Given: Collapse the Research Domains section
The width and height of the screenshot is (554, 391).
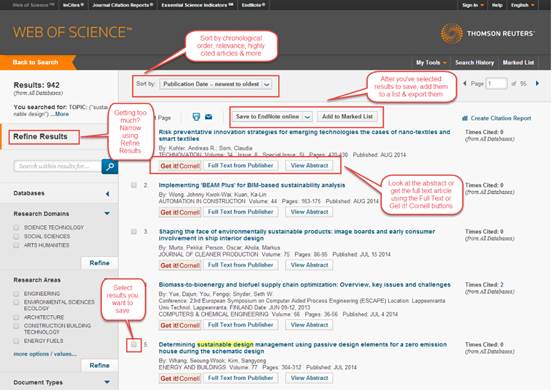Looking at the screenshot, I should click(x=107, y=214).
